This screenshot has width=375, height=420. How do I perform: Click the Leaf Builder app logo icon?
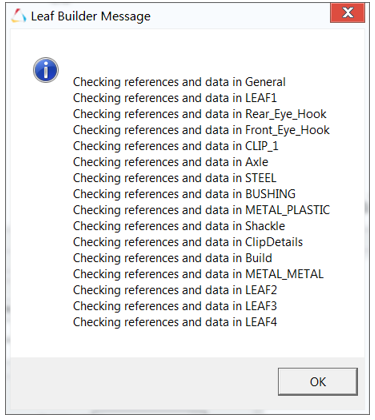point(19,16)
